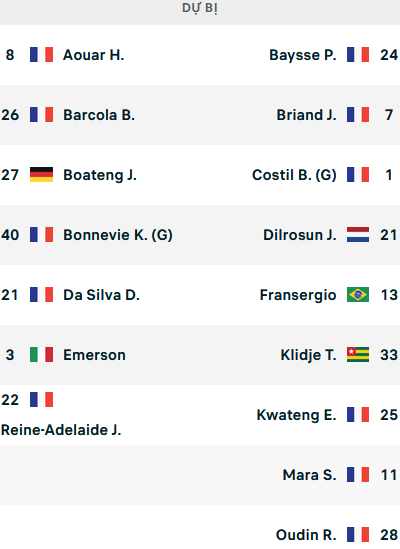This screenshot has height=549, width=400.
Task: Click the French flag beside Baysse P.
Action: point(358,55)
